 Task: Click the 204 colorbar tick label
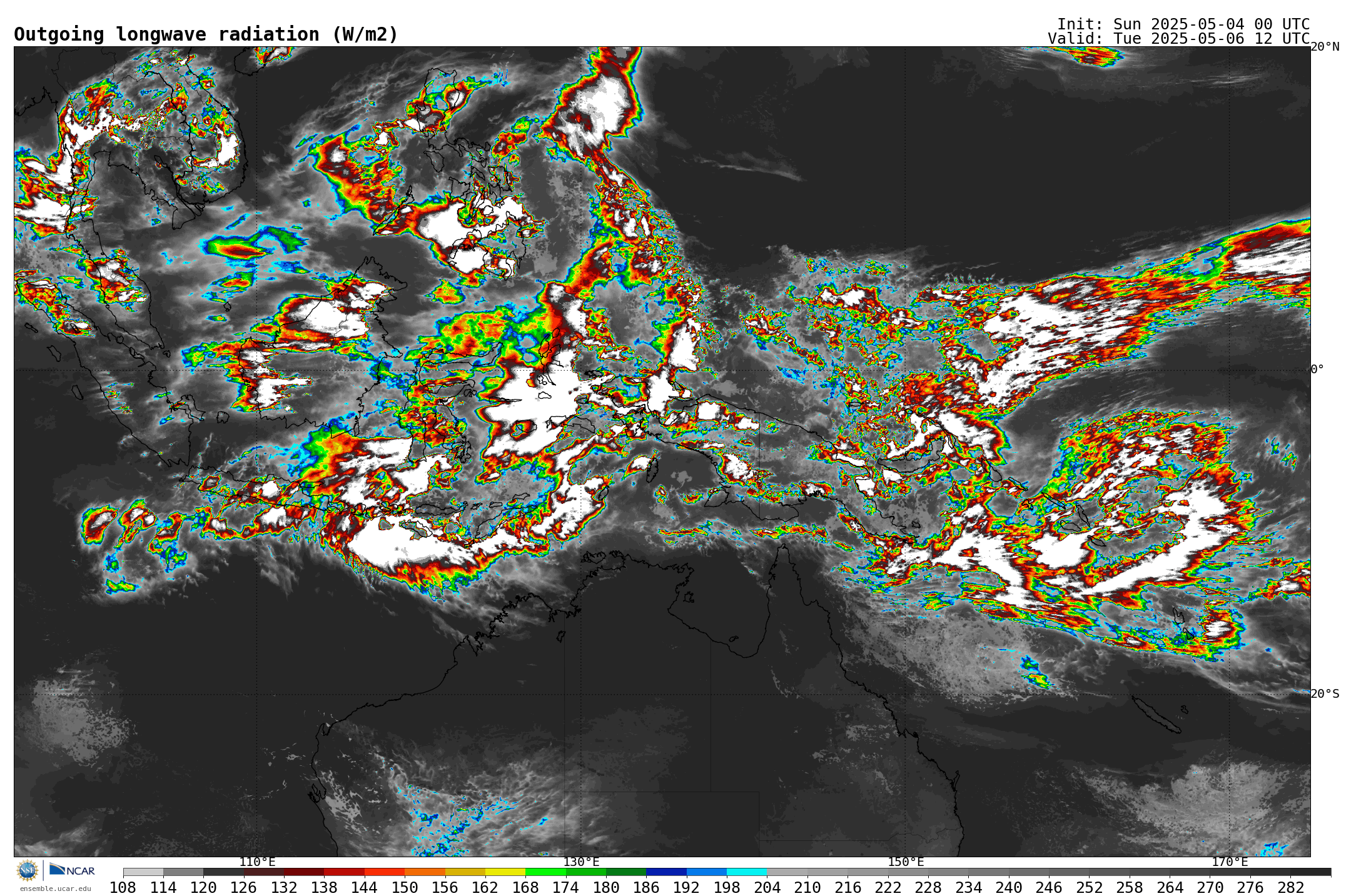[x=767, y=887]
